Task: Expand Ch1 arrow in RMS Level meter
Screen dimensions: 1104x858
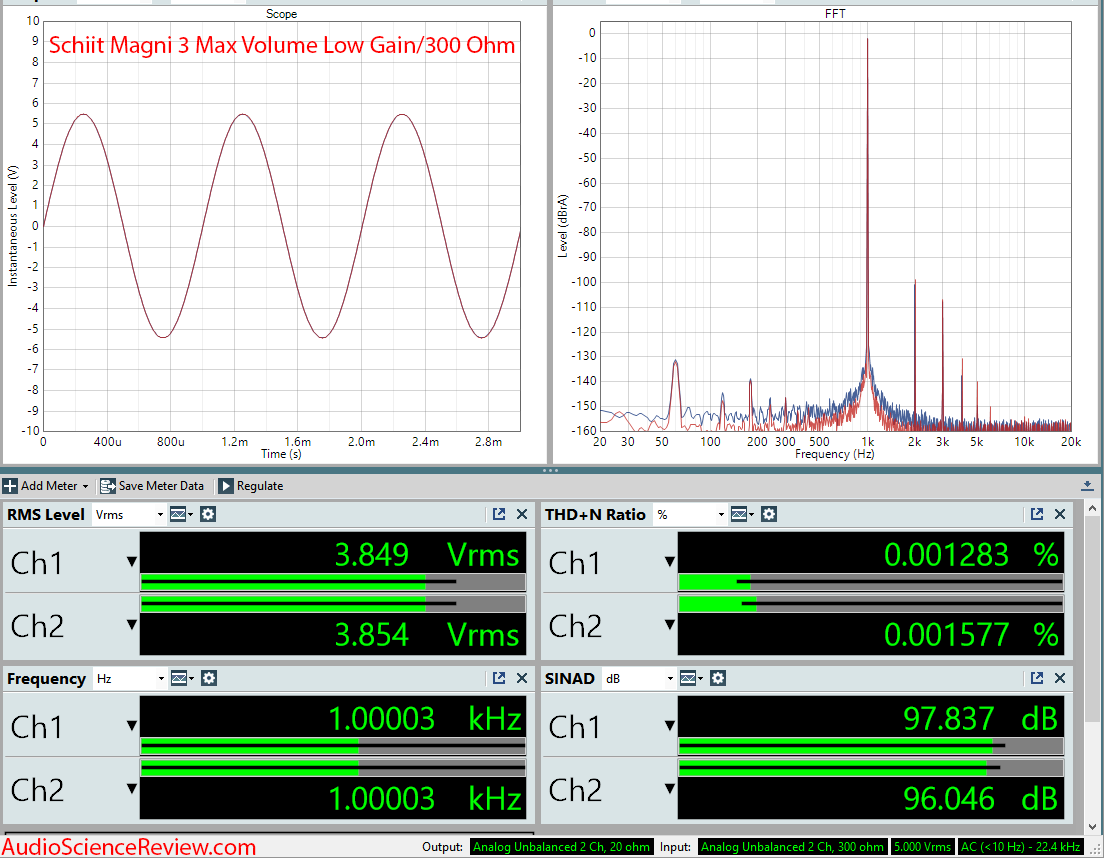Action: [x=132, y=562]
